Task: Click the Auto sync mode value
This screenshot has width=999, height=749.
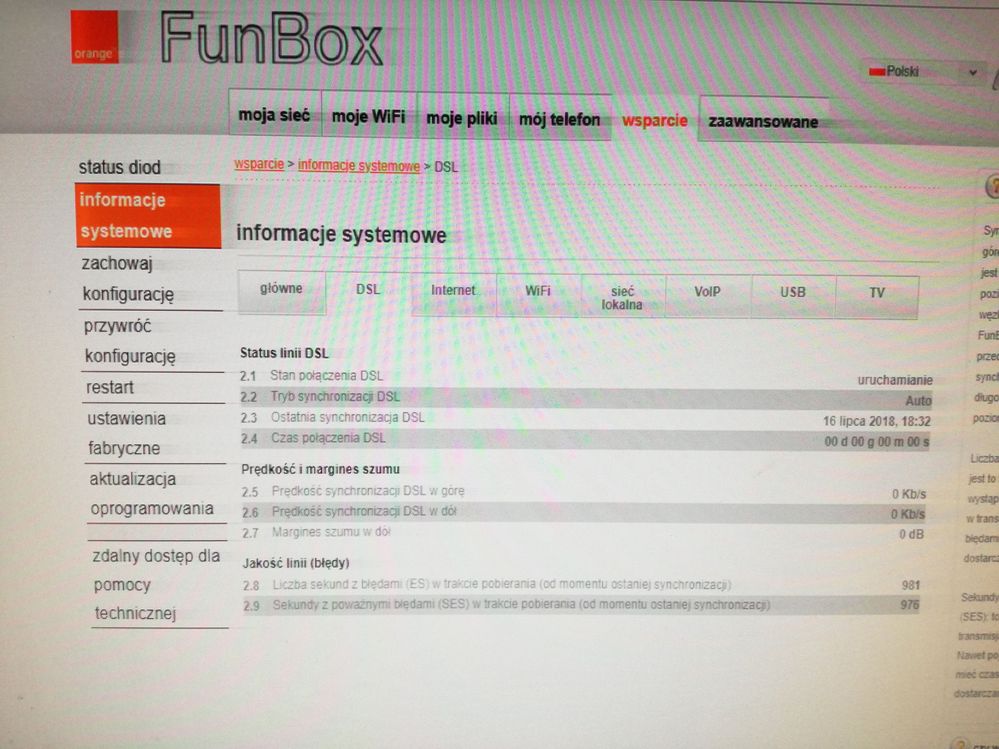Action: 918,401
